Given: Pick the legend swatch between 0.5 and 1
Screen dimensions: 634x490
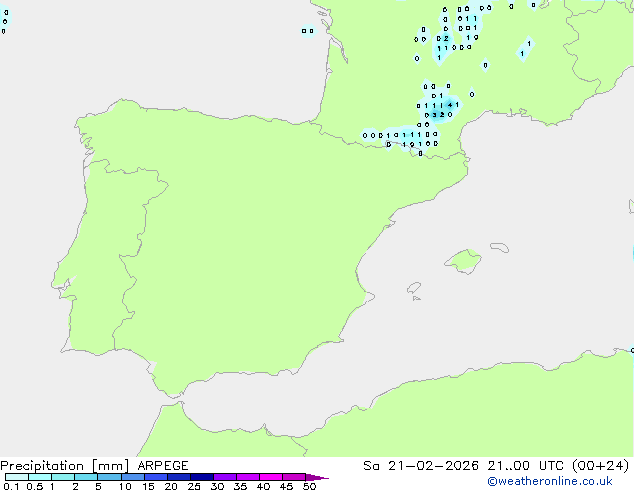Looking at the screenshot, I should click(x=40, y=477).
